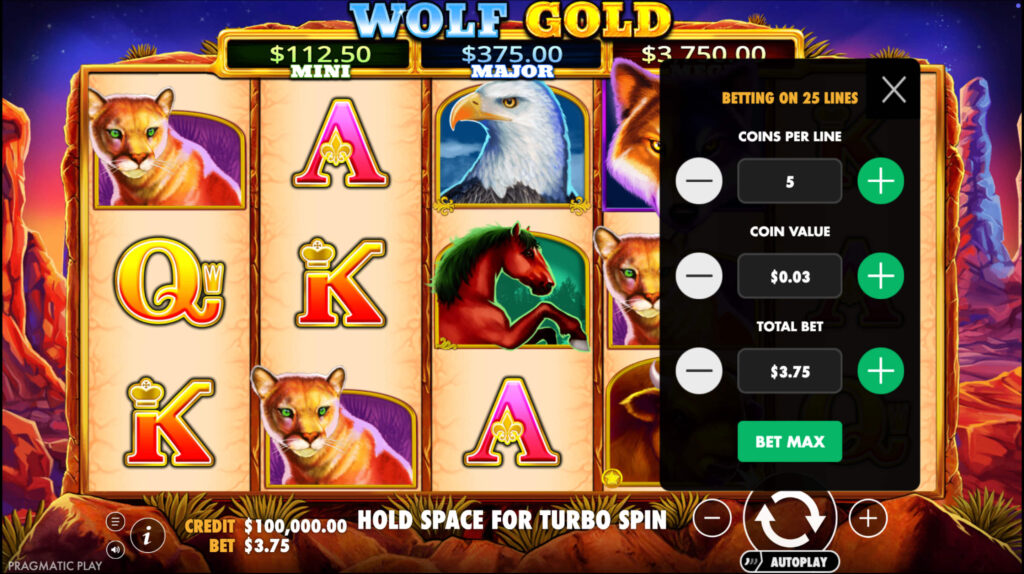
Task: Mute the game sound
Action: [x=115, y=550]
